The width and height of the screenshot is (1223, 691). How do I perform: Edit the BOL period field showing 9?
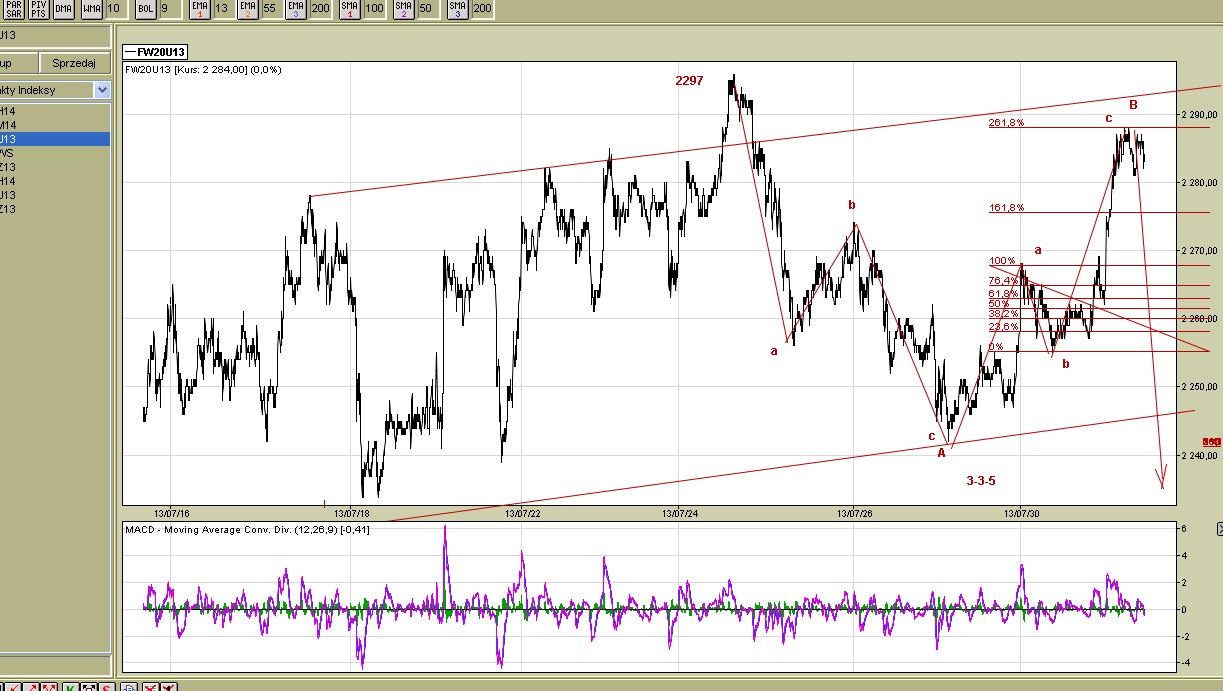click(169, 8)
